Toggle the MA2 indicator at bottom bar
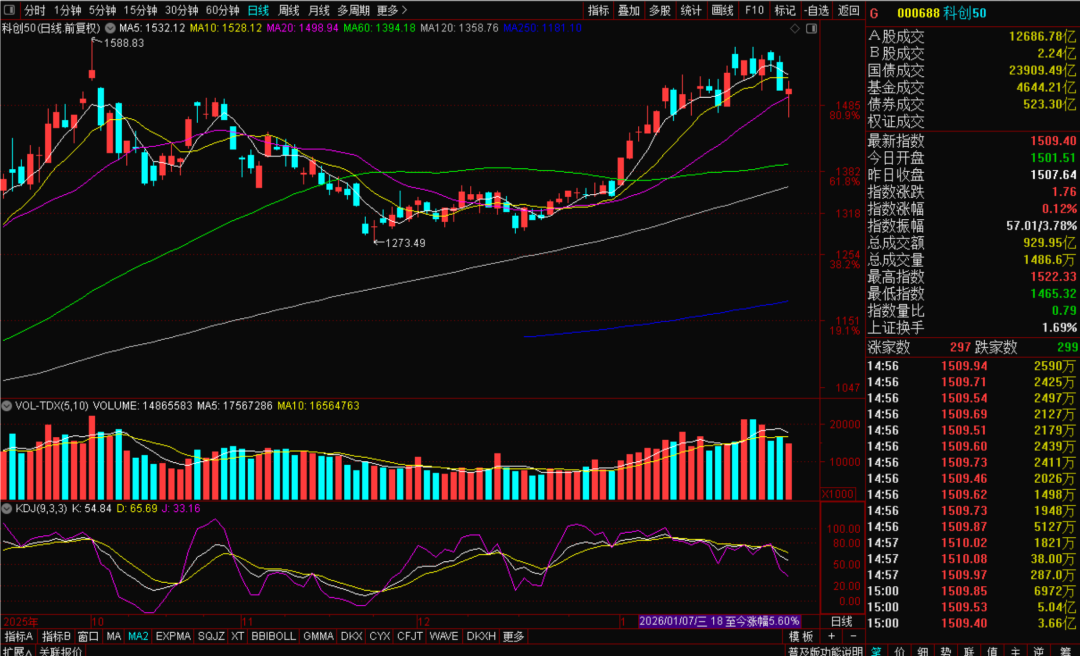 tap(138, 636)
